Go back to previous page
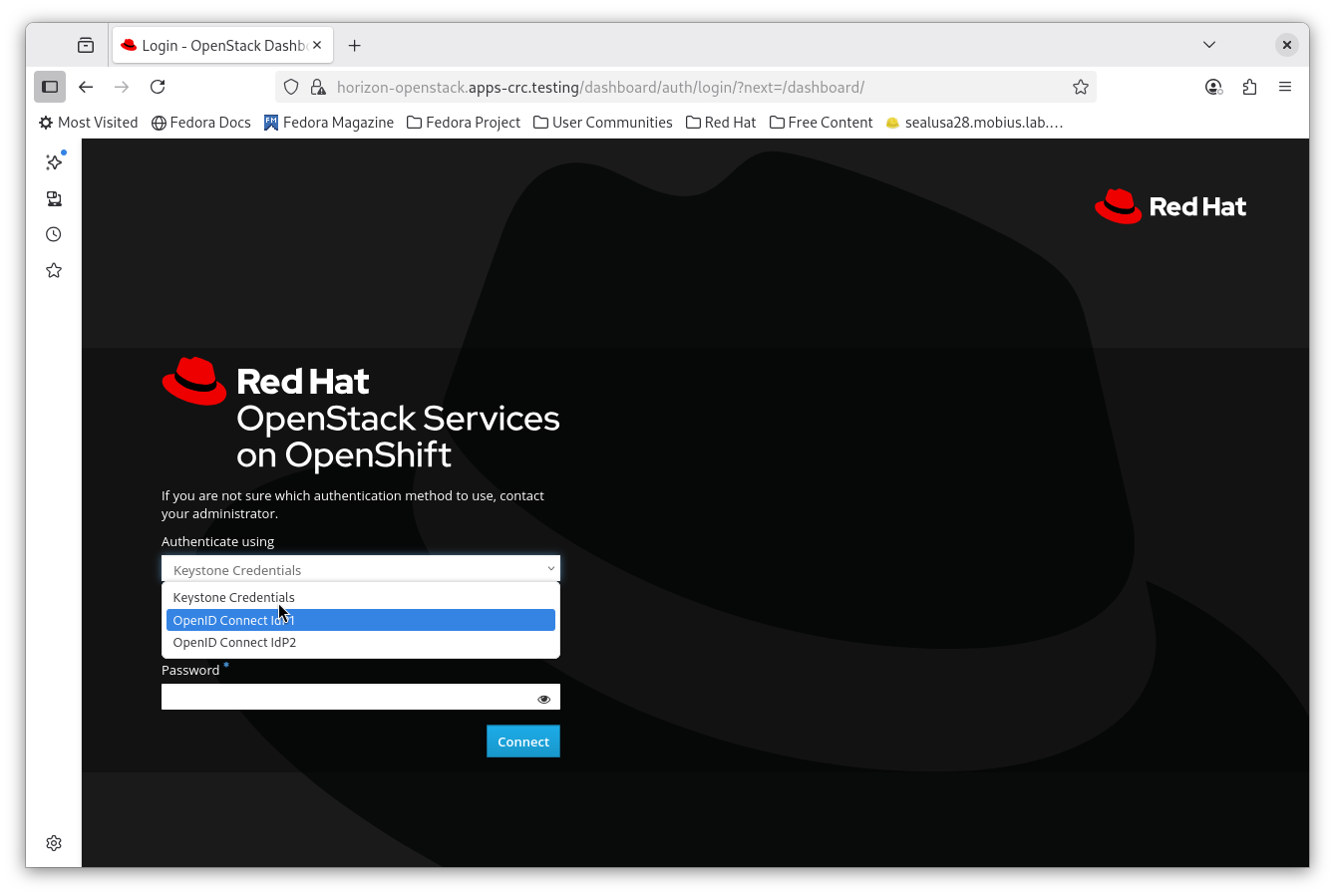The width and height of the screenshot is (1335, 896). [x=86, y=87]
